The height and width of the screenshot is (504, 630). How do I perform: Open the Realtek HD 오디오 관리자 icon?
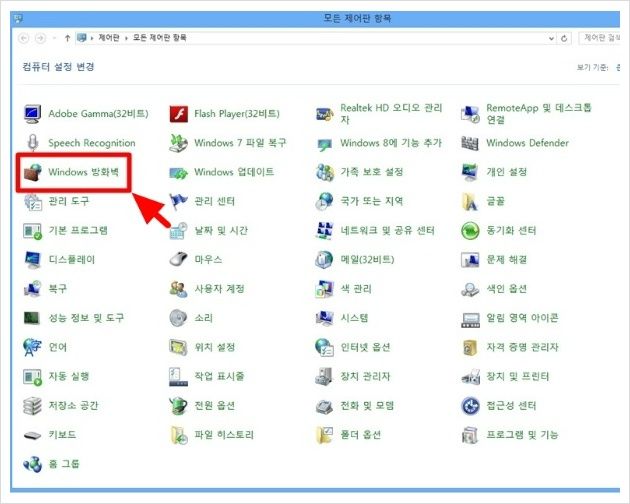click(x=324, y=114)
